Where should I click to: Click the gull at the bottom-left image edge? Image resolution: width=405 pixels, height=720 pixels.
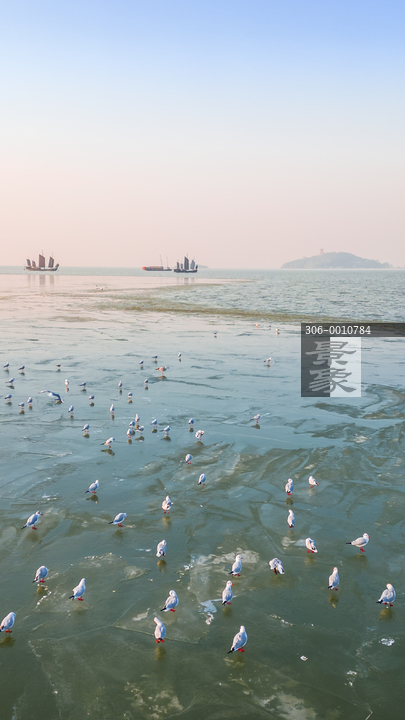click(7, 622)
